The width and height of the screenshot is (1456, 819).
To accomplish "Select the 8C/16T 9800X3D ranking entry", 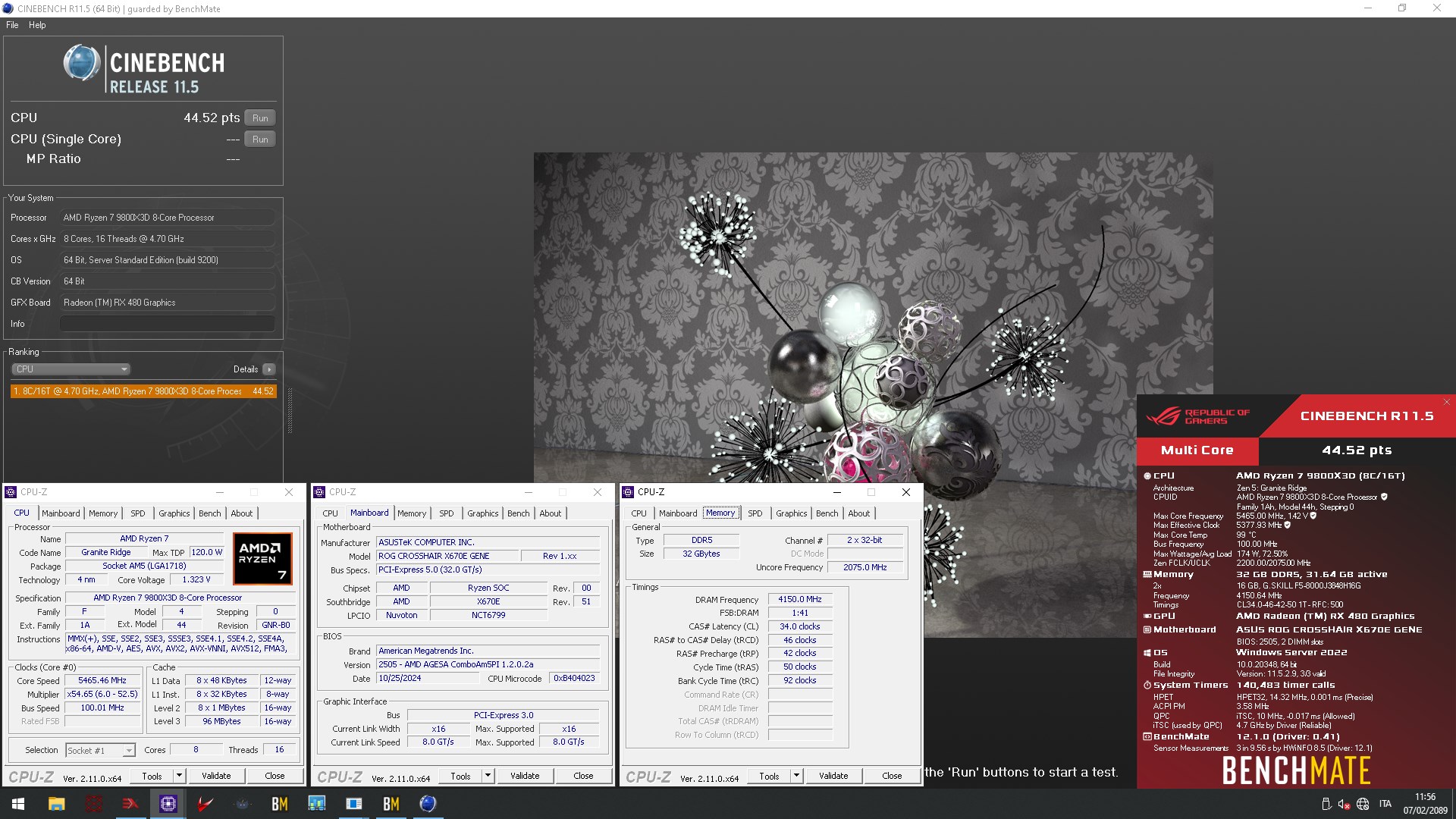I will [143, 391].
